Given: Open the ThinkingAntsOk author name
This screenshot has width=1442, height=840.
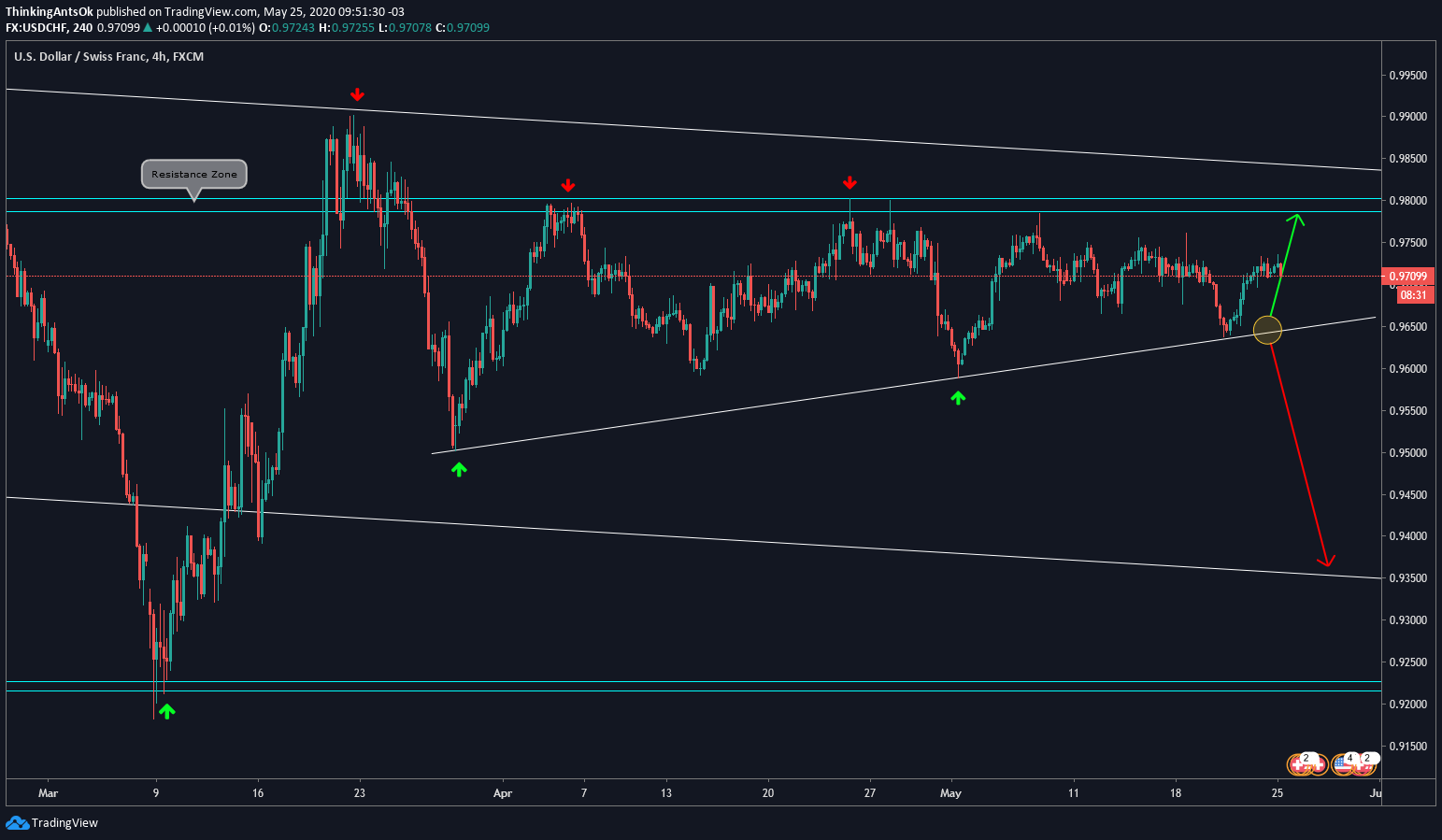Looking at the screenshot, I should 50,12.
